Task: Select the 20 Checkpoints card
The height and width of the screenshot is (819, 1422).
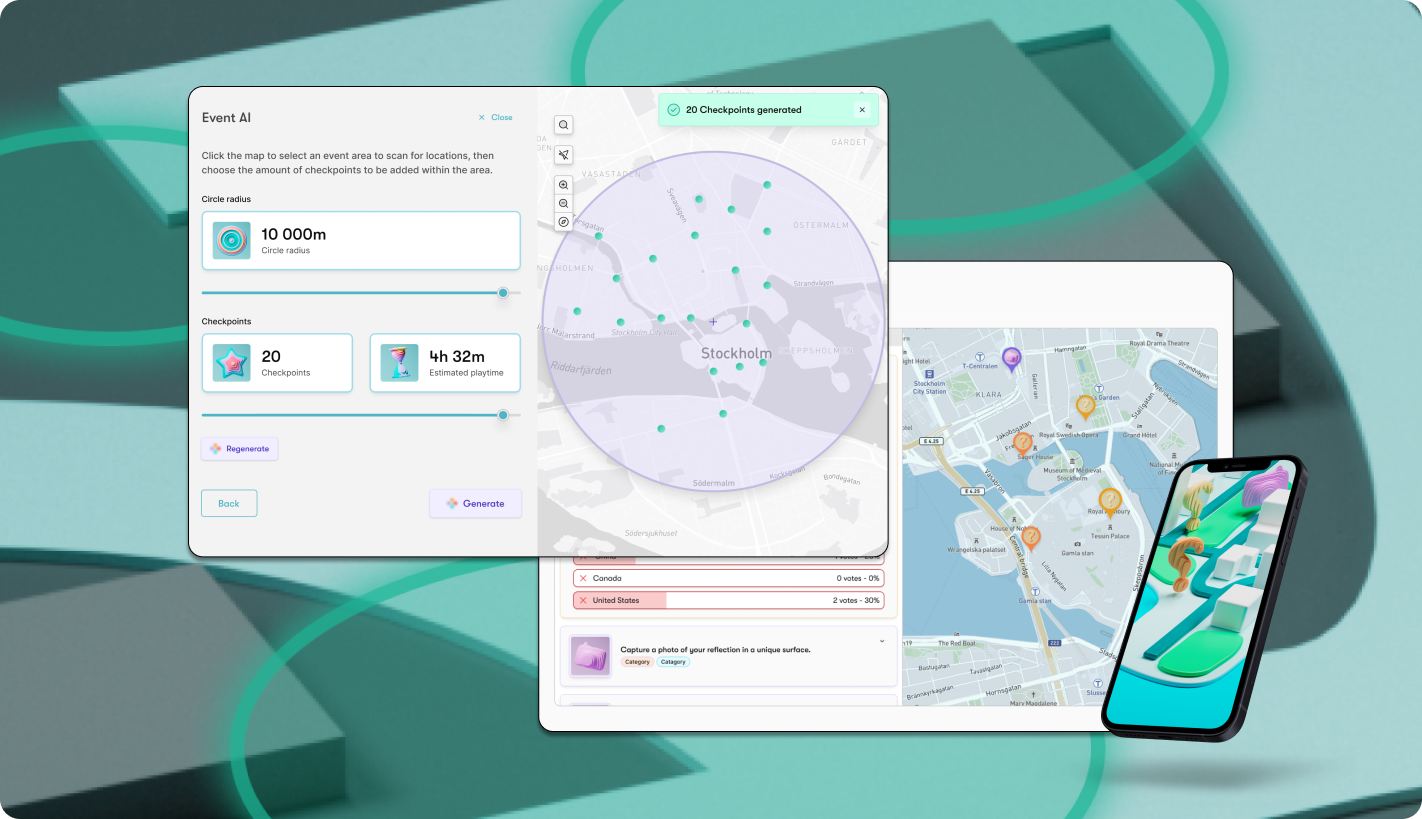Action: click(x=277, y=363)
